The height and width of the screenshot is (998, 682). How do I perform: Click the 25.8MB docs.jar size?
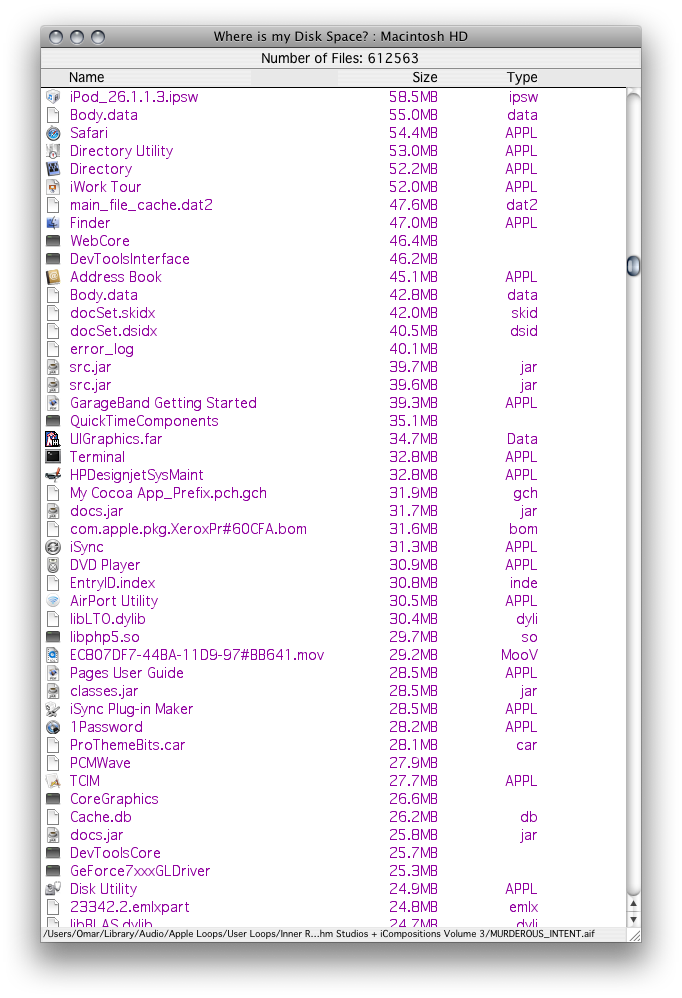click(x=414, y=835)
